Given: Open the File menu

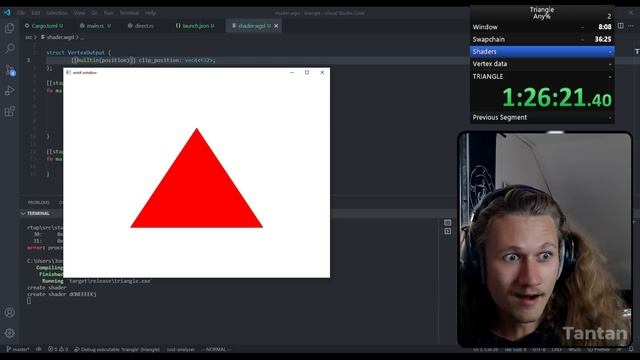Looking at the screenshot, I should [21, 13].
